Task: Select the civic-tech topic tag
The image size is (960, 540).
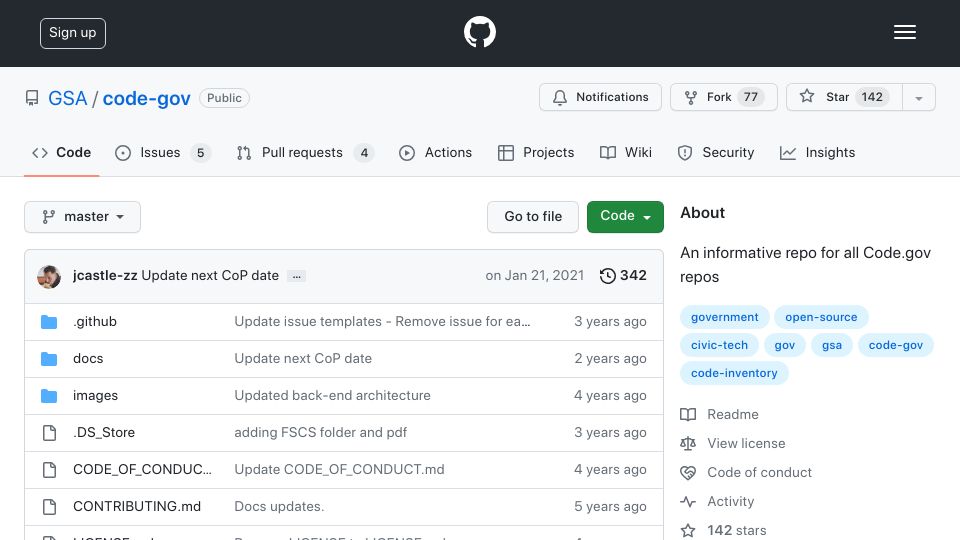Action: pyautogui.click(x=719, y=345)
